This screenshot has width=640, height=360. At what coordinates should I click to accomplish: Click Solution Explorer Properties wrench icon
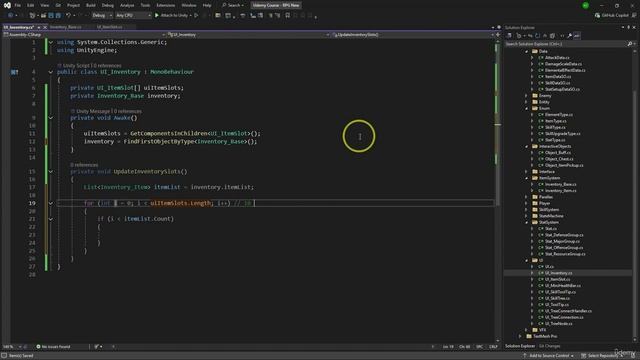(x=569, y=36)
